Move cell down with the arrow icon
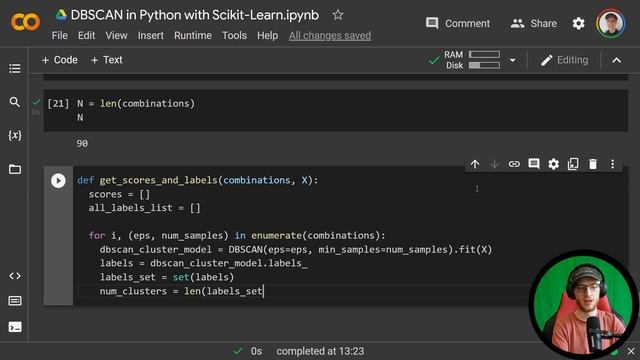The width and height of the screenshot is (640, 360). pos(494,164)
